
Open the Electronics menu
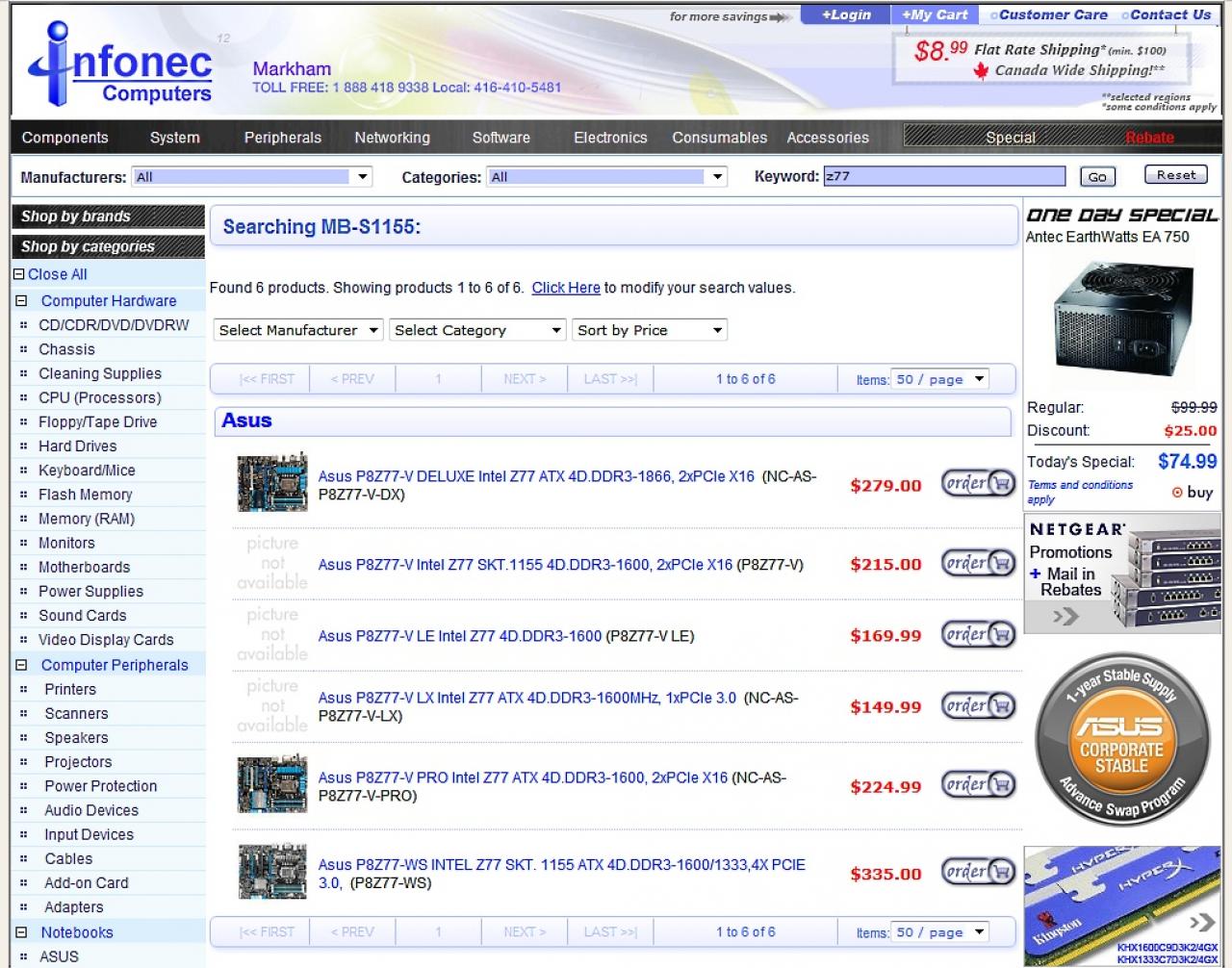[x=610, y=138]
